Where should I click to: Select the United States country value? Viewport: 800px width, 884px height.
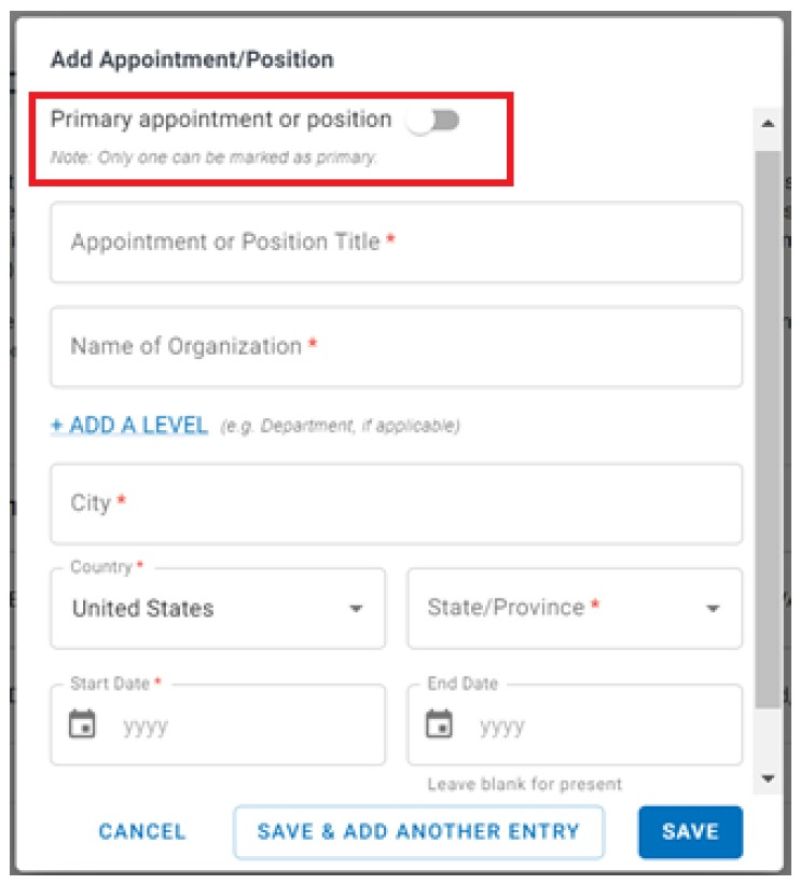click(143, 609)
